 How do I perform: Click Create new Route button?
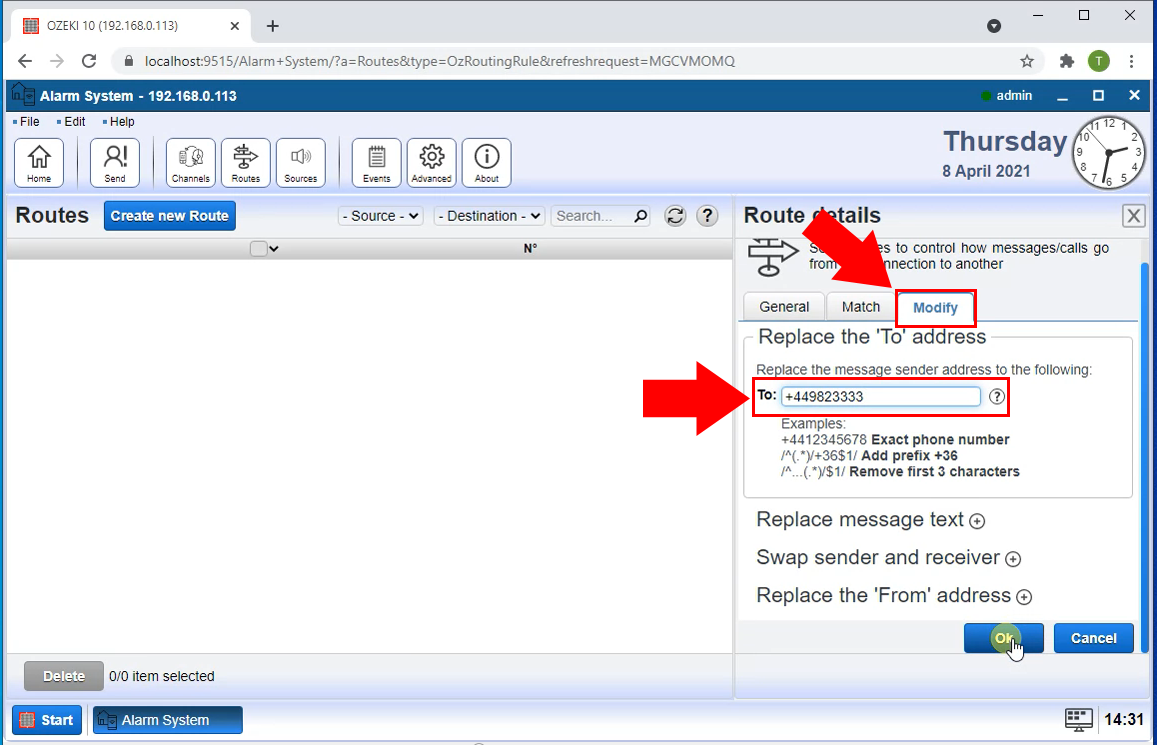click(x=170, y=216)
